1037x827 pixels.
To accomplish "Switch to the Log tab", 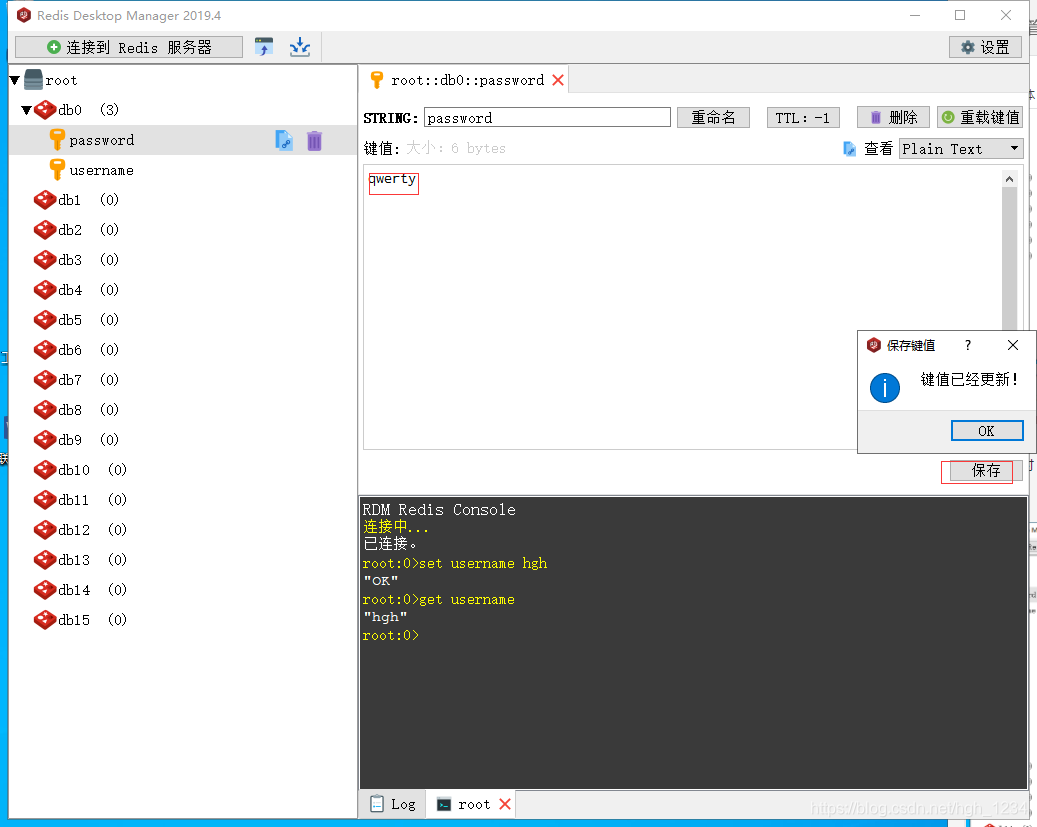I will [x=394, y=804].
